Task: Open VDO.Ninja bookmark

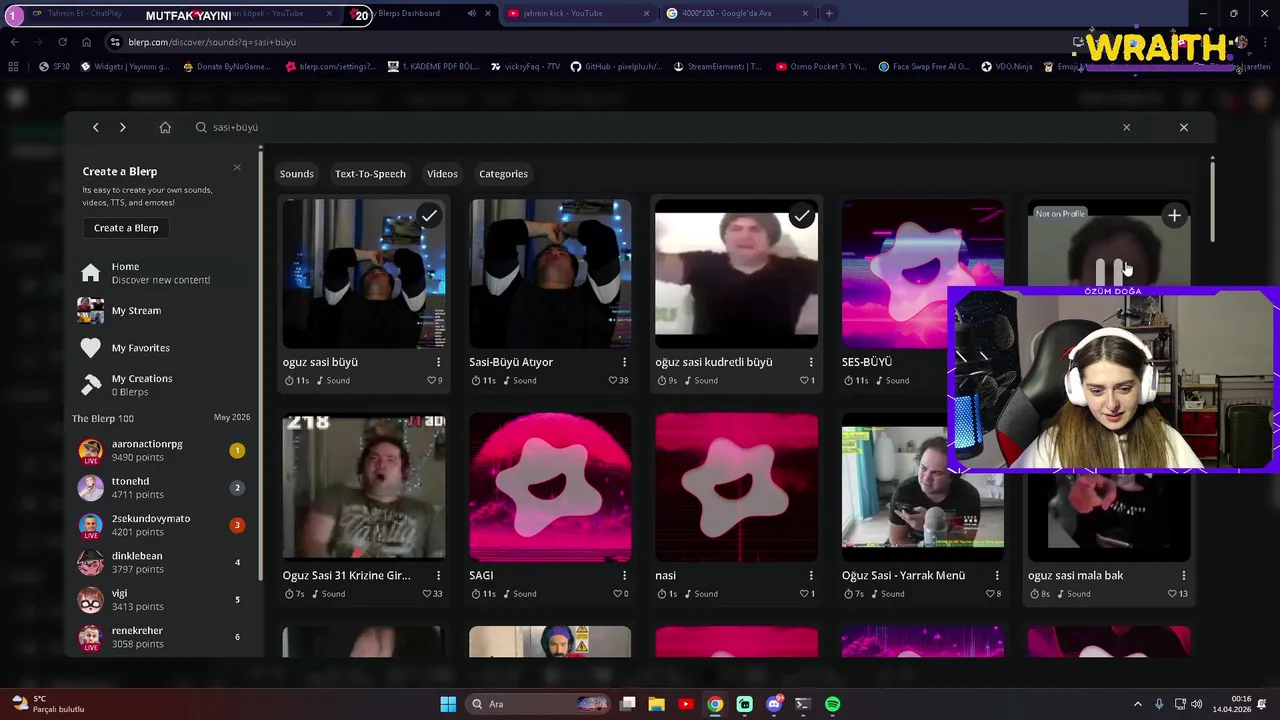Action: (x=1007, y=67)
